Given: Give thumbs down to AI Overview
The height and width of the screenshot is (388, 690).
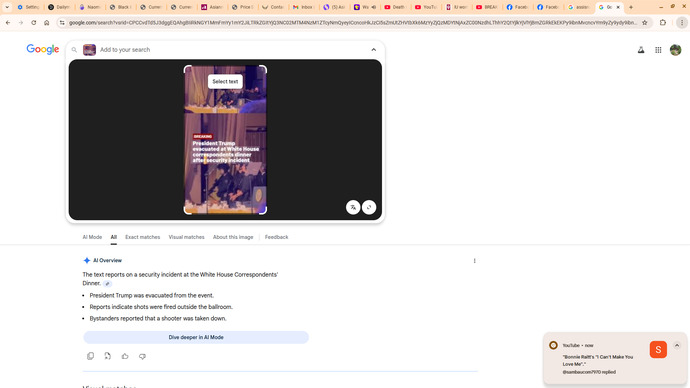Looking at the screenshot, I should [x=142, y=356].
